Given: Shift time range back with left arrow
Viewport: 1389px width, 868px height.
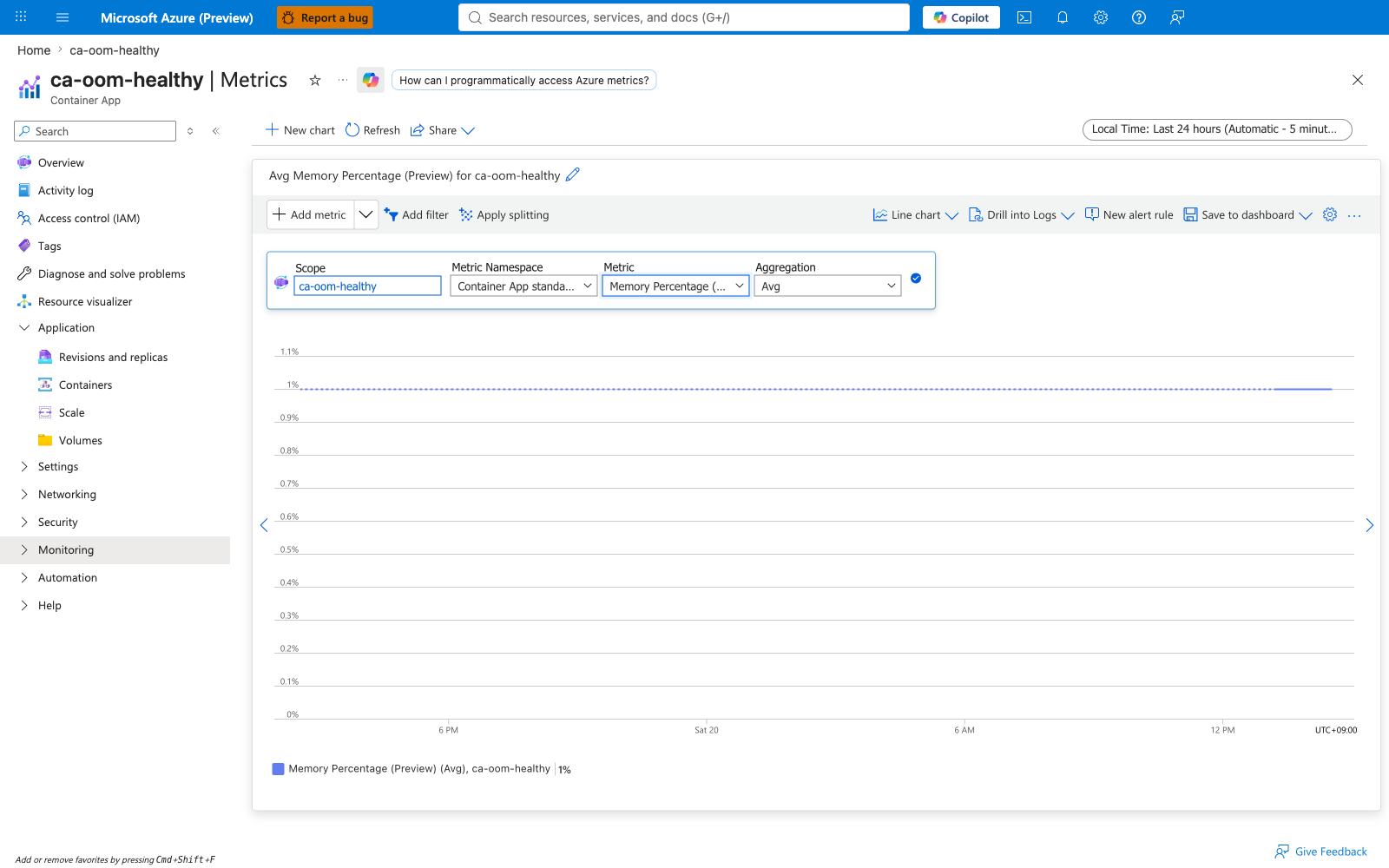Looking at the screenshot, I should point(264,525).
